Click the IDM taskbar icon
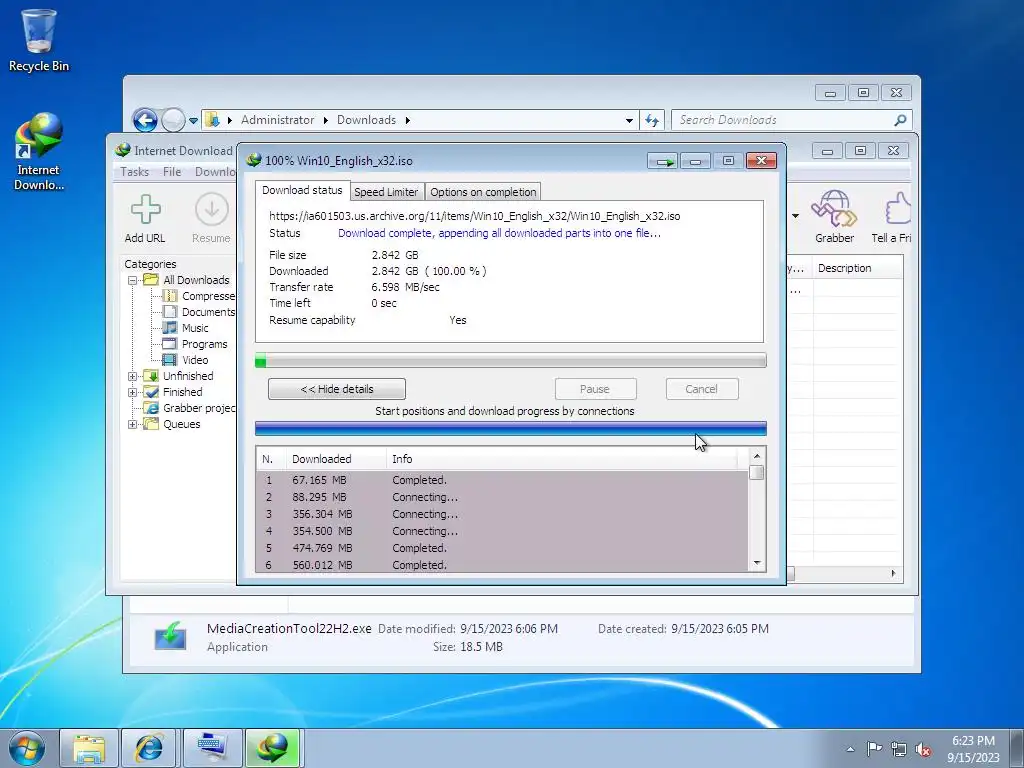Image resolution: width=1024 pixels, height=768 pixels. point(273,748)
